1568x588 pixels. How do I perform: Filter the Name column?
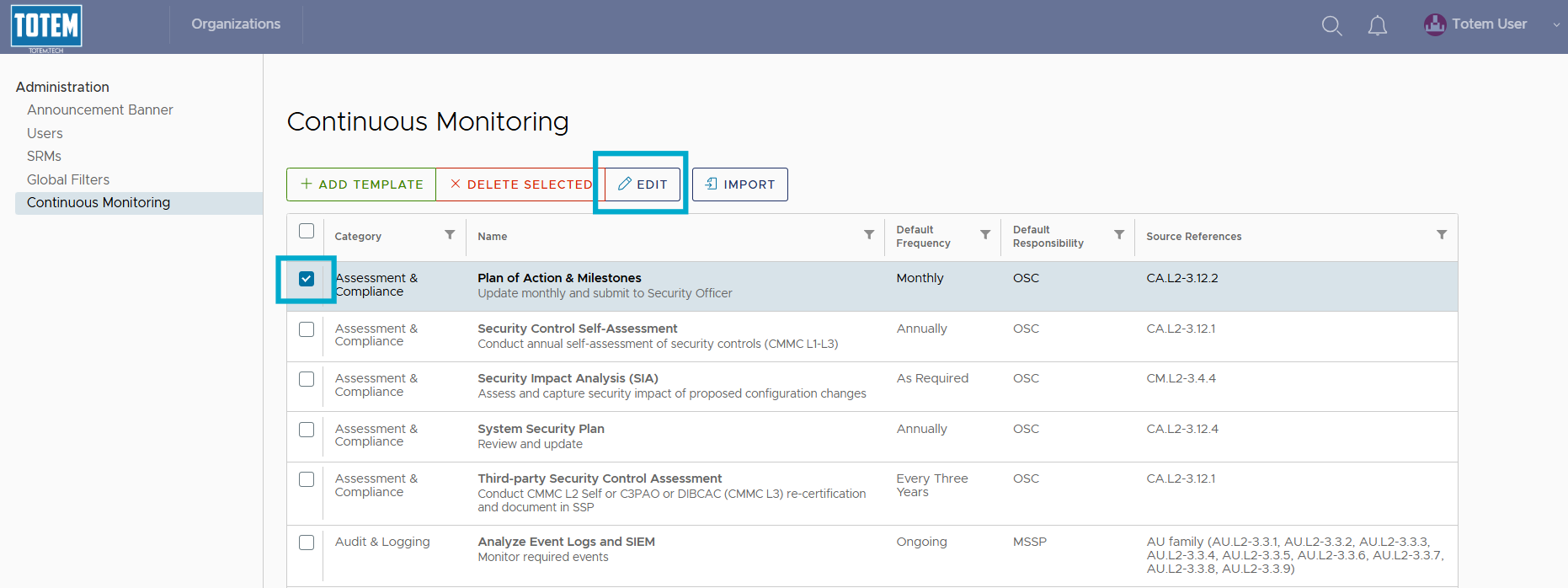pyautogui.click(x=869, y=235)
